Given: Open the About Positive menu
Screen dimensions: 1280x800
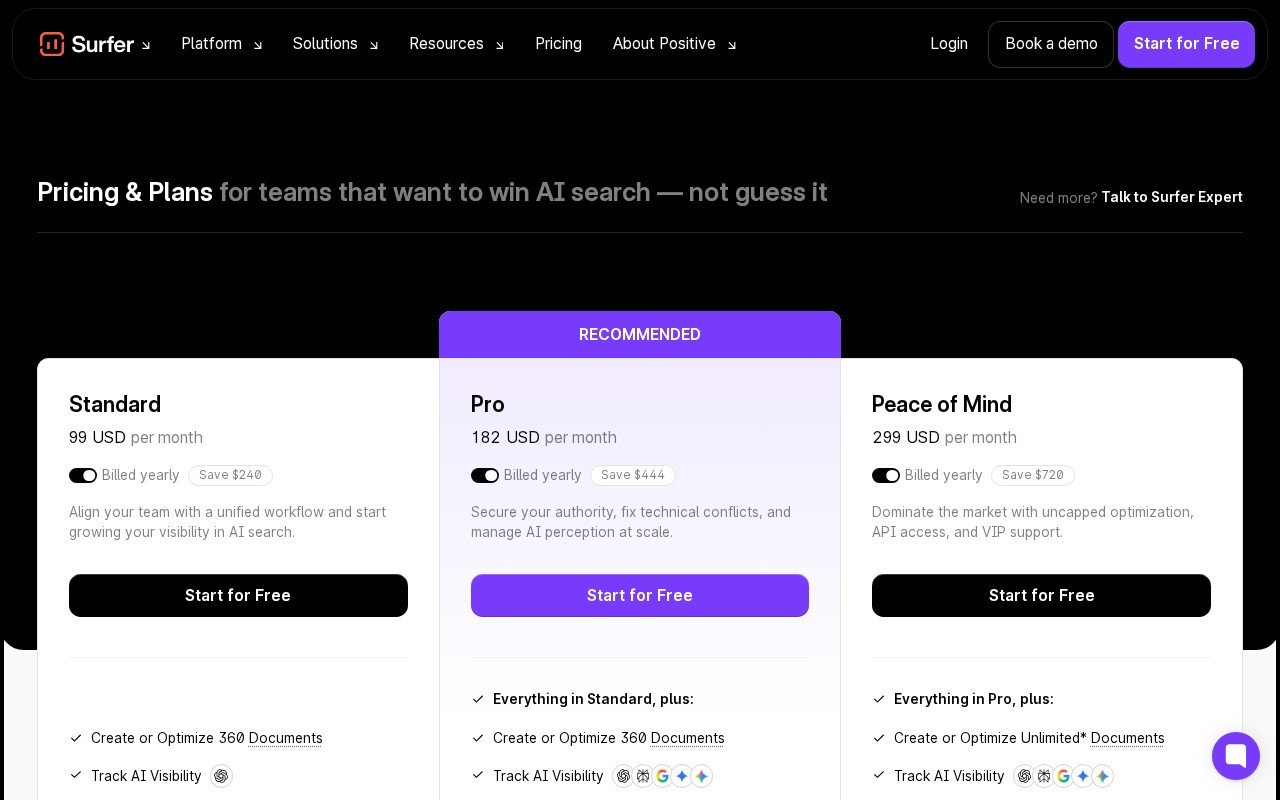Looking at the screenshot, I should click(x=675, y=44).
